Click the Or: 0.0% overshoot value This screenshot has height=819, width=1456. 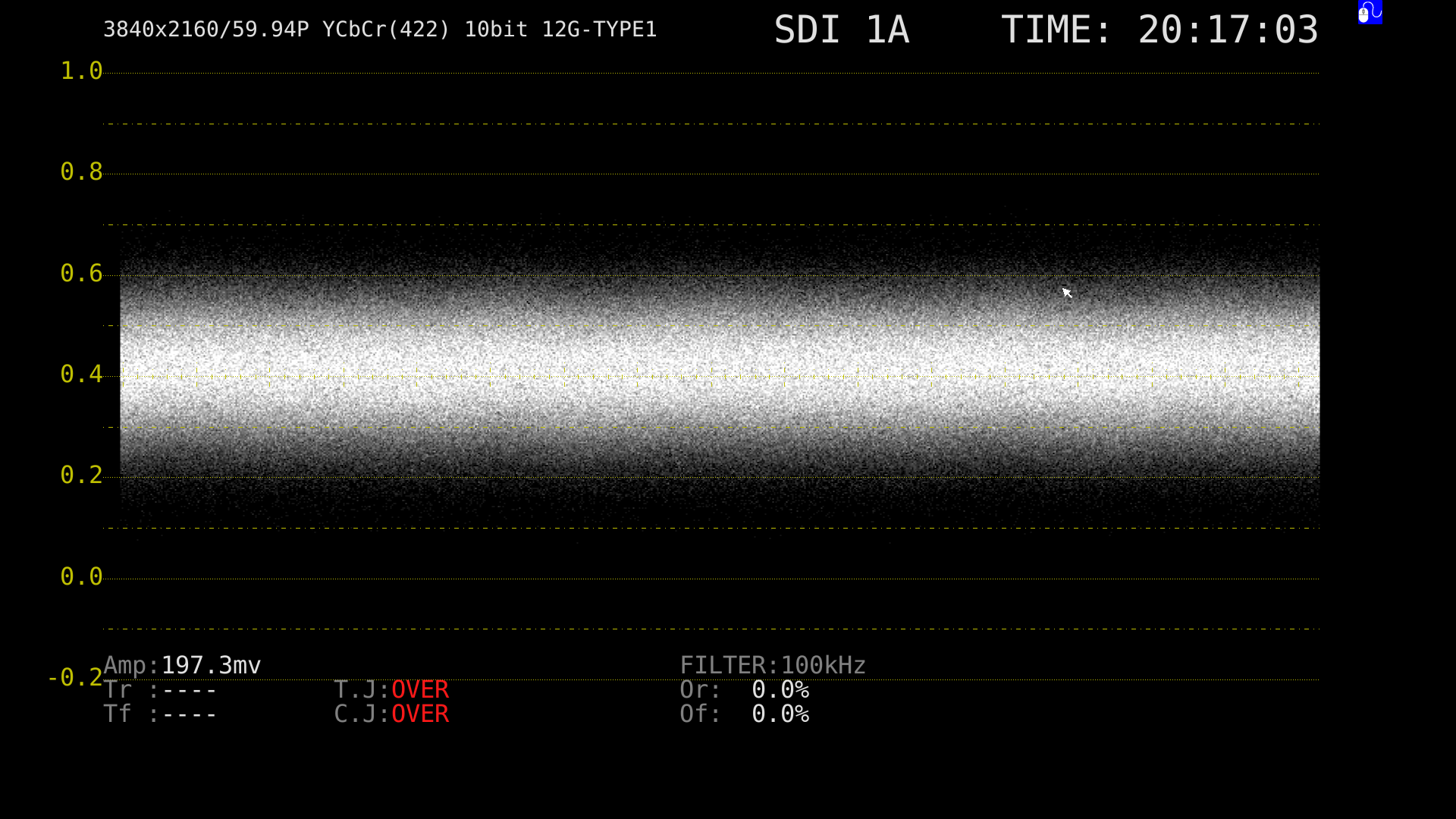(745, 689)
